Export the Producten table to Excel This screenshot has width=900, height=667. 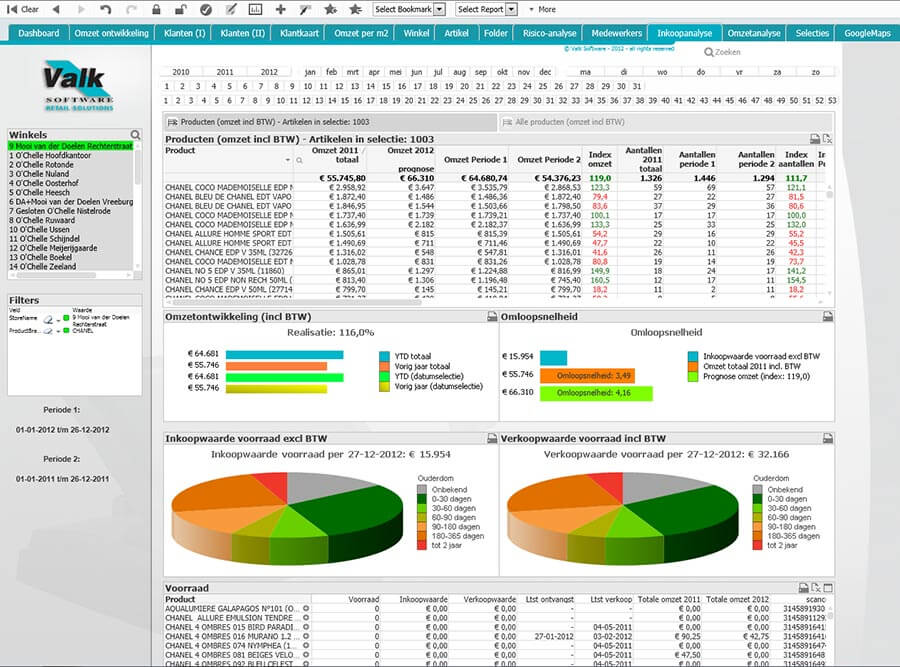[827, 139]
